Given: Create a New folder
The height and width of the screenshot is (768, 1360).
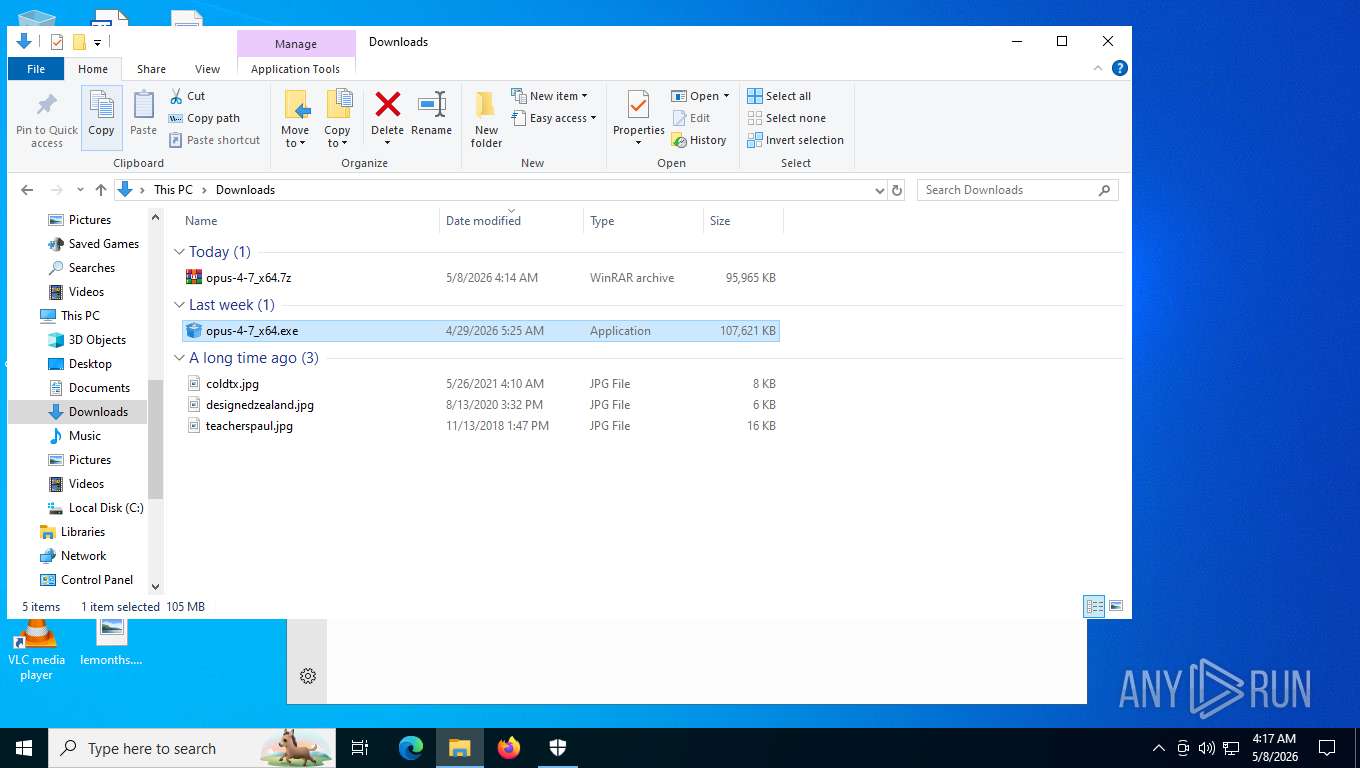Looking at the screenshot, I should point(486,118).
